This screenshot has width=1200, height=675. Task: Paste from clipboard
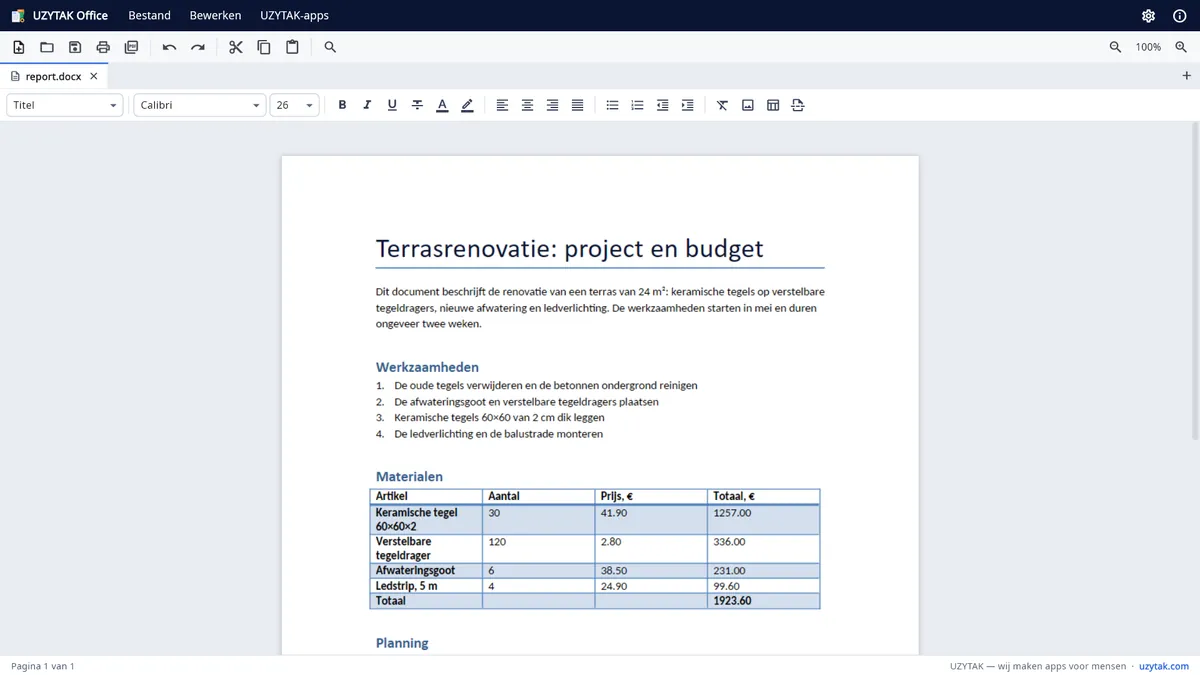point(292,47)
